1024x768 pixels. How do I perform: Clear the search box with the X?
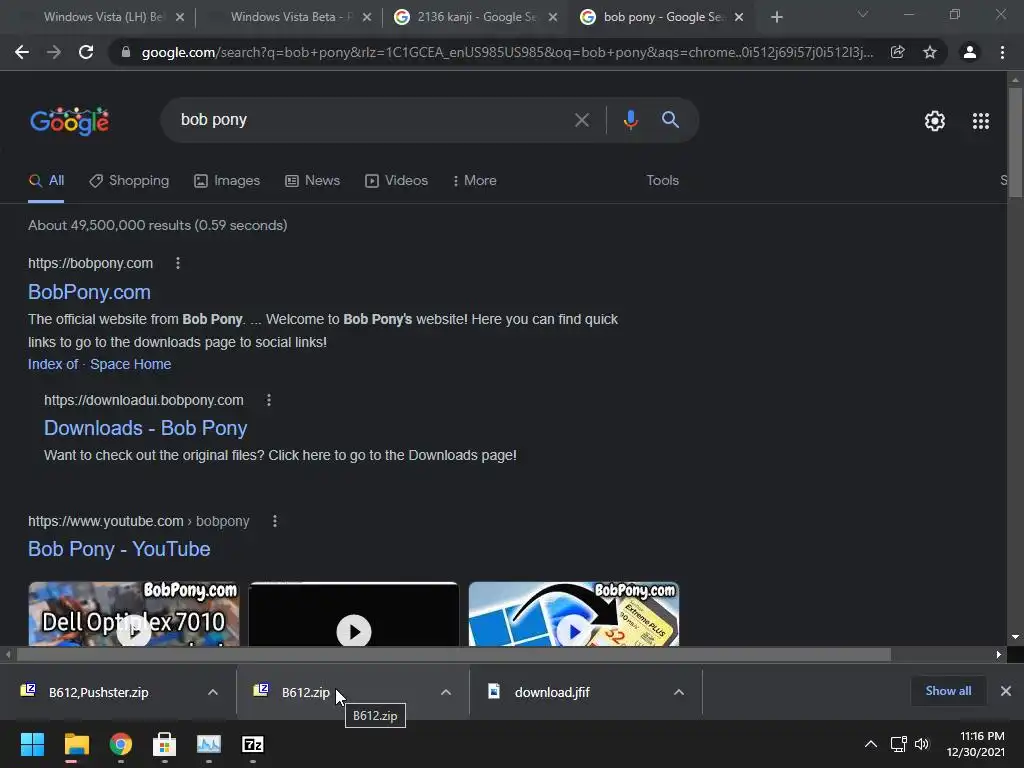pos(581,120)
